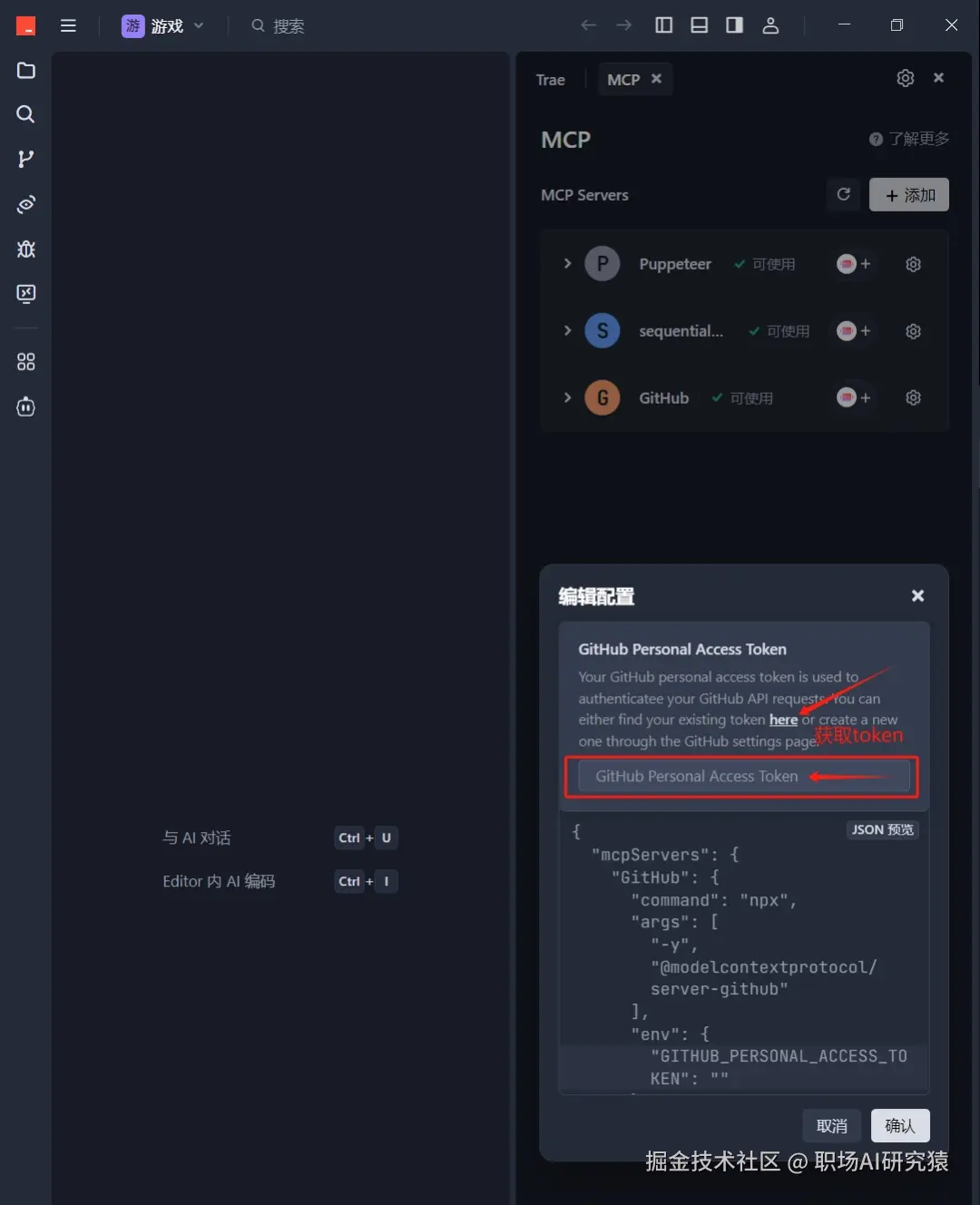Open Source Control branch icon
This screenshot has height=1205, width=980.
point(26,159)
